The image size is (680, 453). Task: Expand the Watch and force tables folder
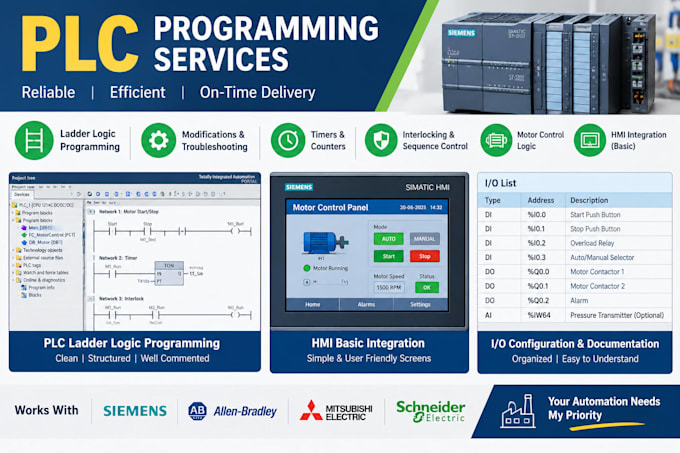point(13,273)
